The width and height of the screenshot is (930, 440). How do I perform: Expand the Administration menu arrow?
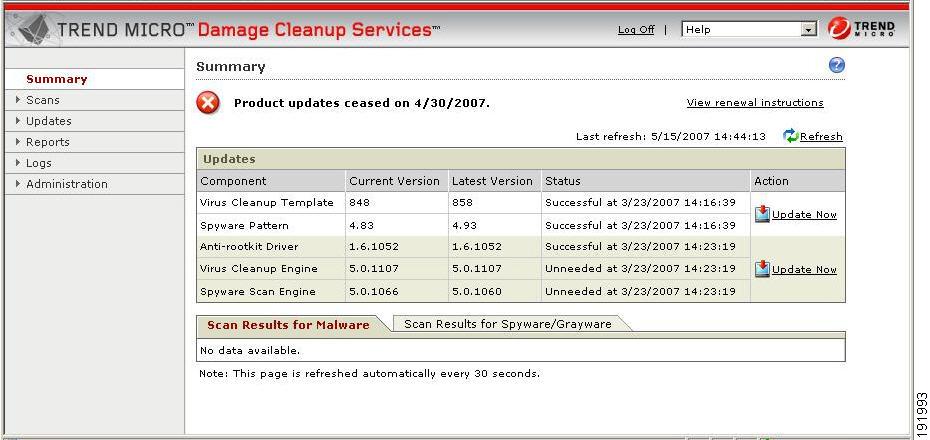click(x=18, y=184)
